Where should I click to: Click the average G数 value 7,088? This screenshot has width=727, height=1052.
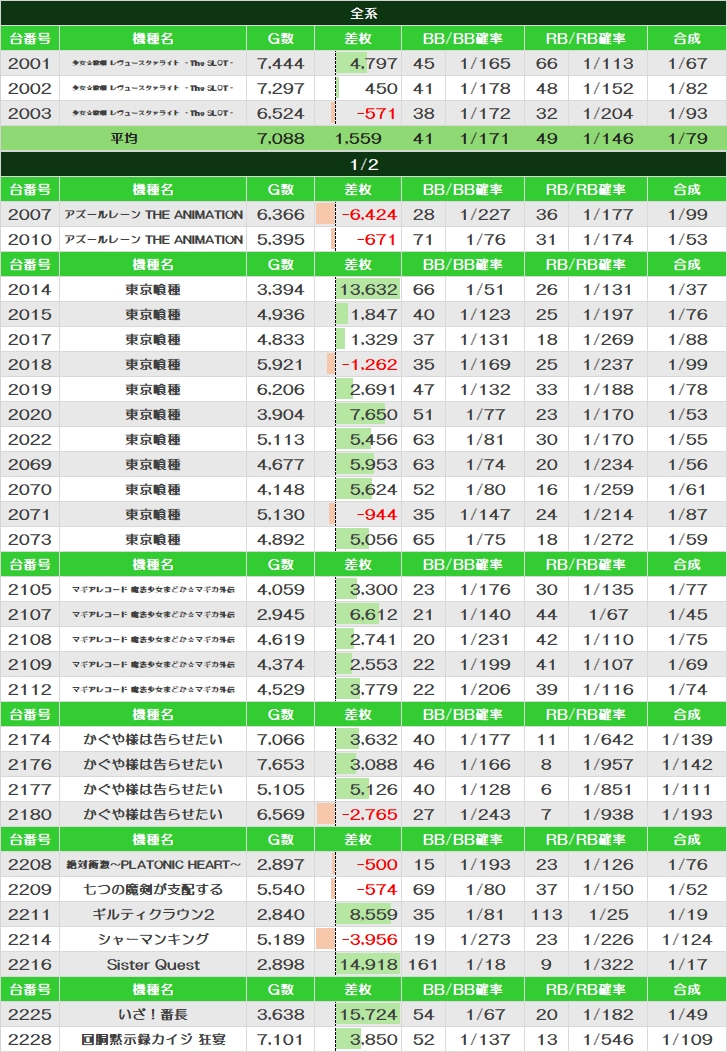coord(280,138)
